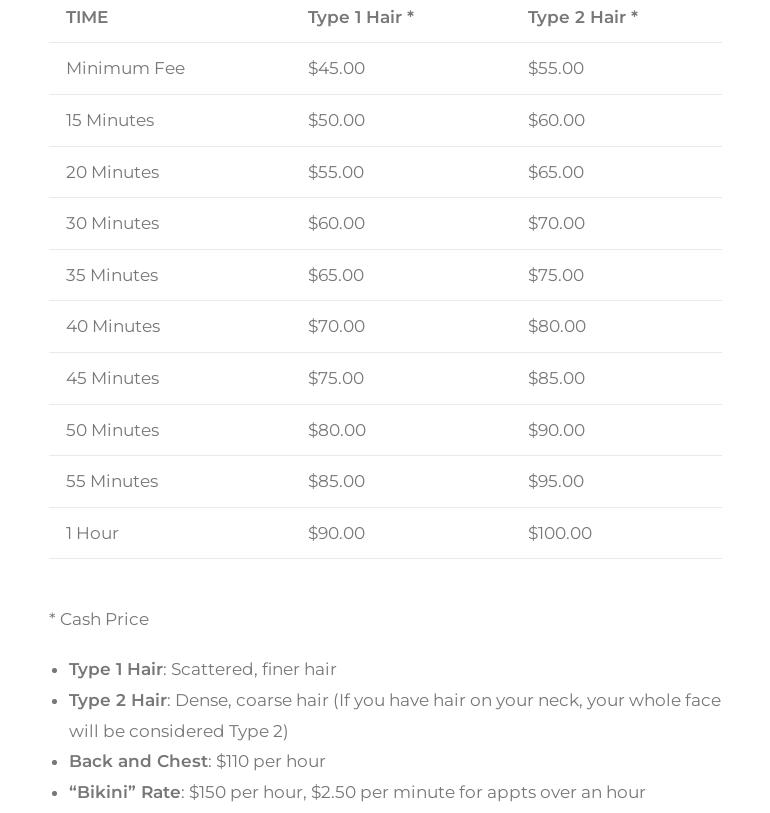This screenshot has width=770, height=813.
Task: Click the $45.00 minimum fee price
Action: [x=336, y=68]
